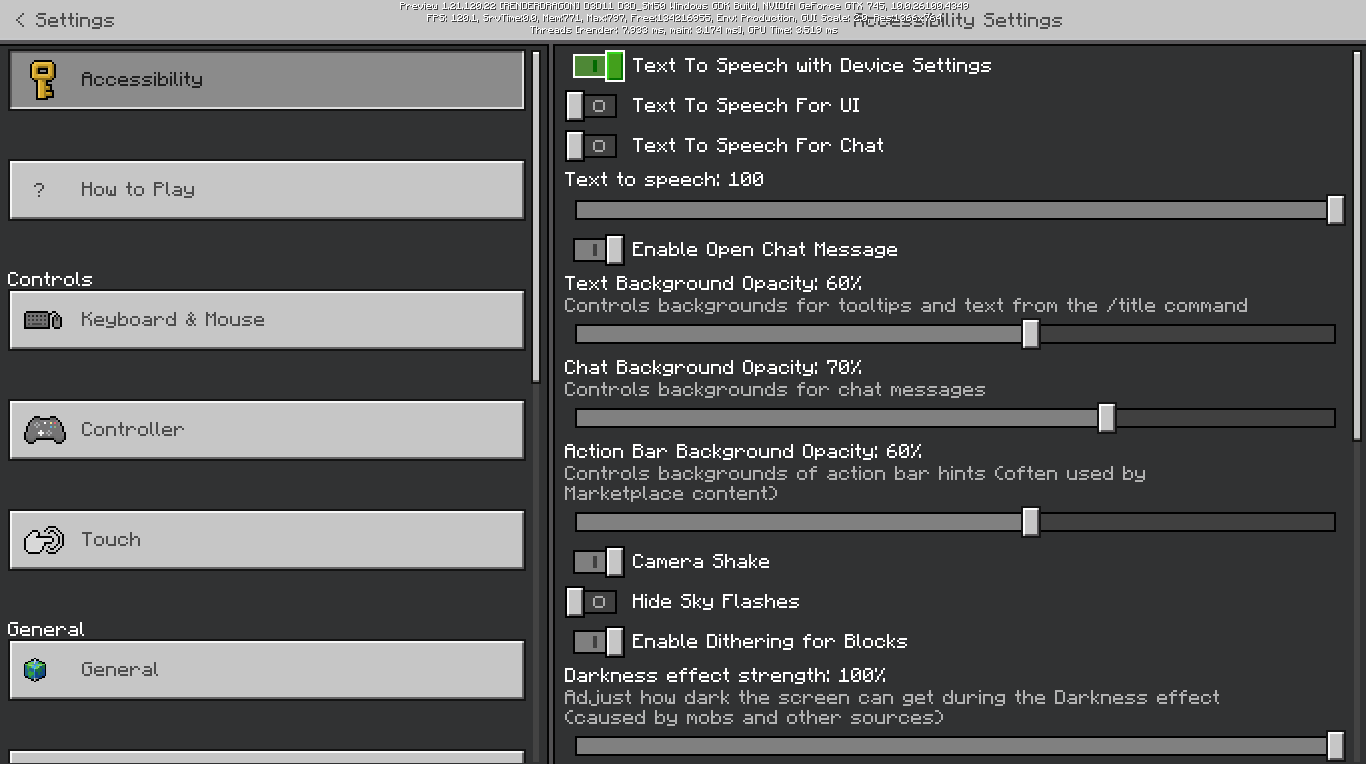
Task: Click the "General" section heading text
Action: tap(46, 629)
